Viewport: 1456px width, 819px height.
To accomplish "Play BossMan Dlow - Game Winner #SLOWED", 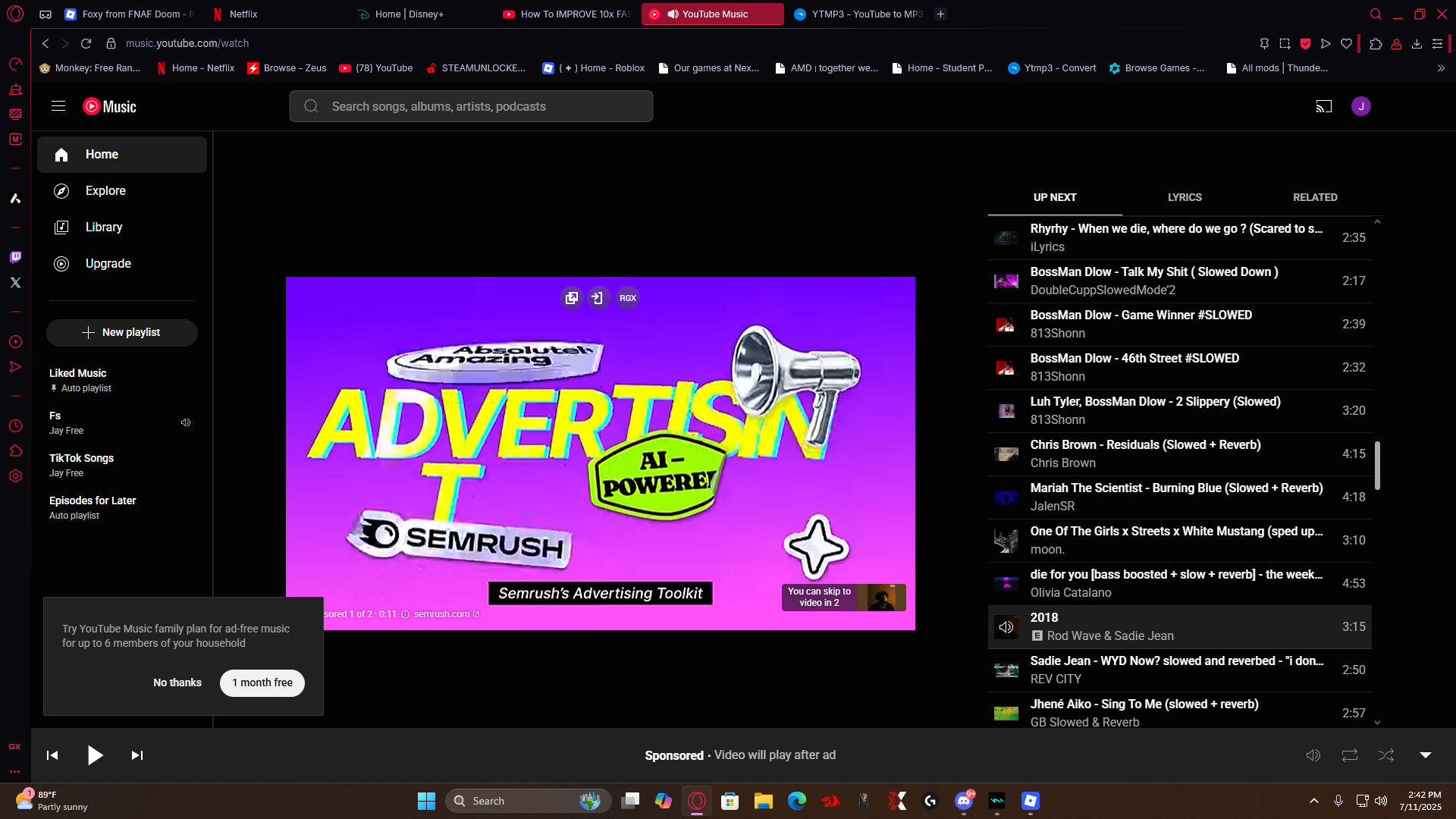I will (1179, 325).
